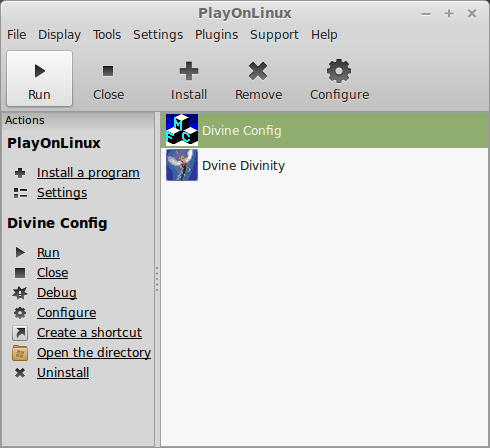This screenshot has height=448, width=490.
Task: Select the Dvine Divinity list entry
Action: (325, 165)
